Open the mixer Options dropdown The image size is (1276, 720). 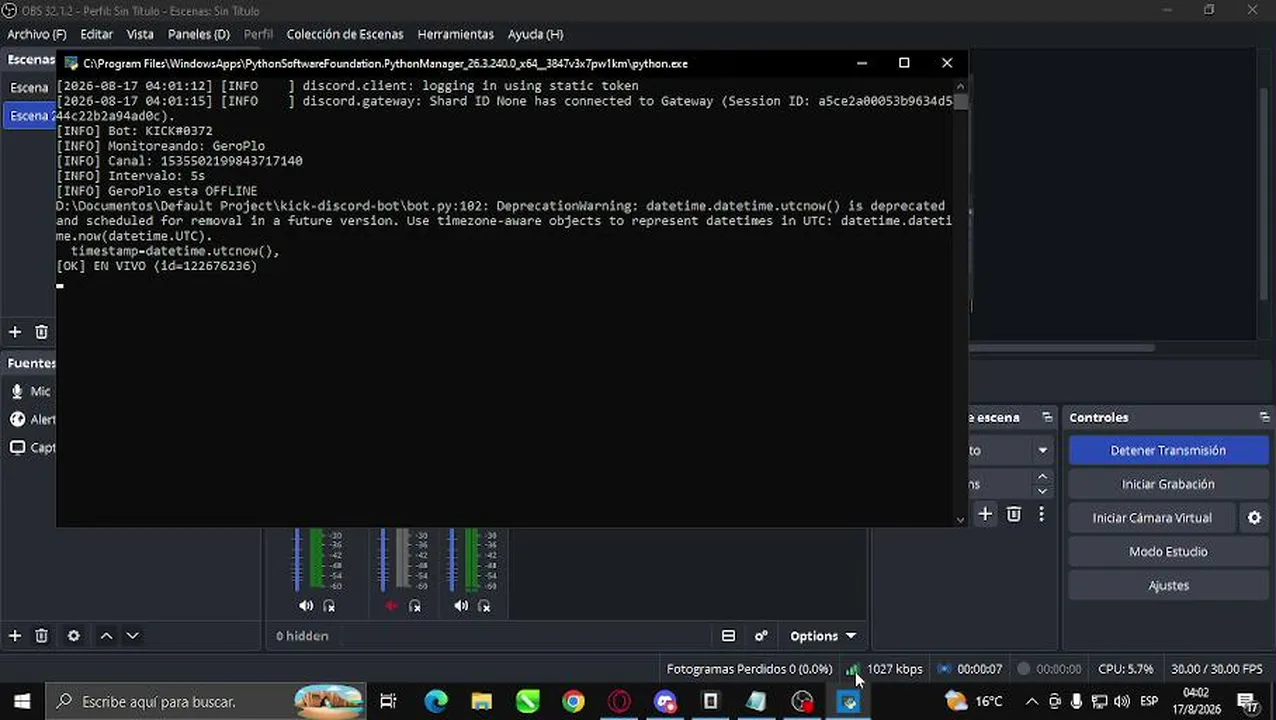(823, 635)
